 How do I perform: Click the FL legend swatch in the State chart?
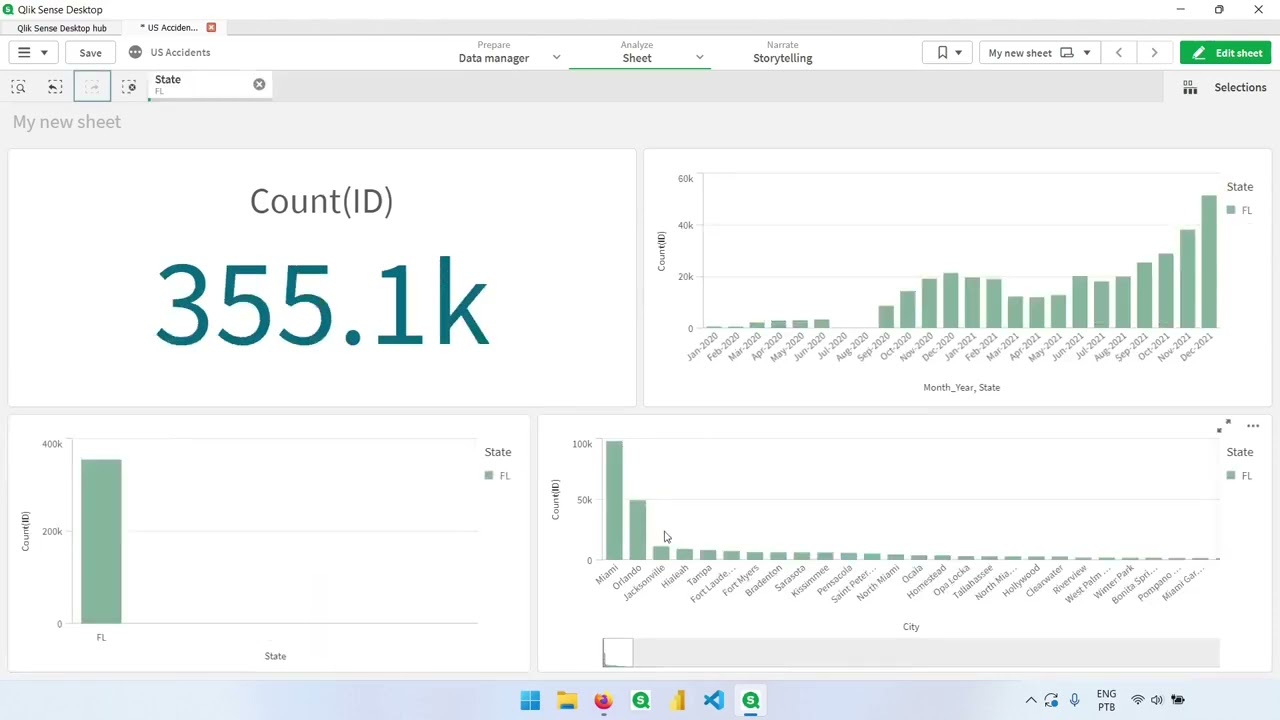tap(489, 476)
